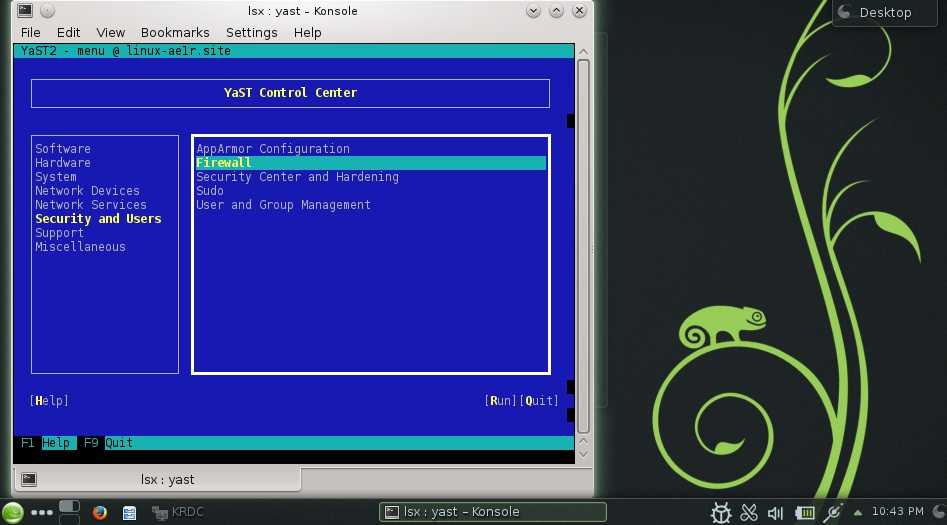
Task: Click the YaST2 - menu @ linux-aelr.site header
Action: [x=126, y=51]
